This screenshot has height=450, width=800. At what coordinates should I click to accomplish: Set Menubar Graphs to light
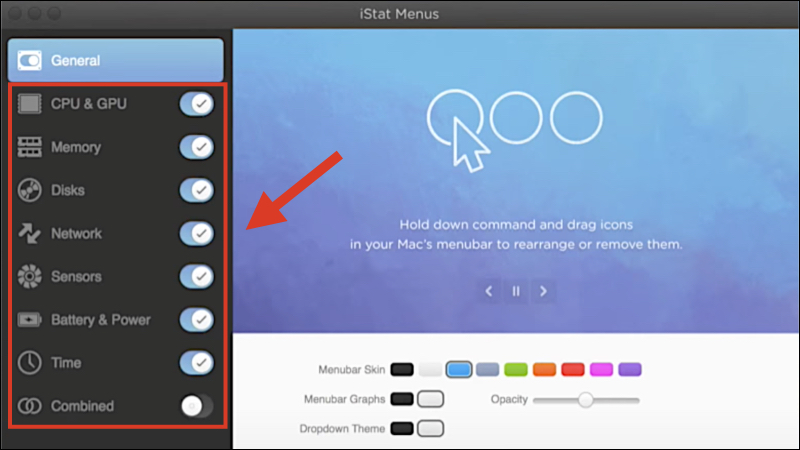[431, 399]
